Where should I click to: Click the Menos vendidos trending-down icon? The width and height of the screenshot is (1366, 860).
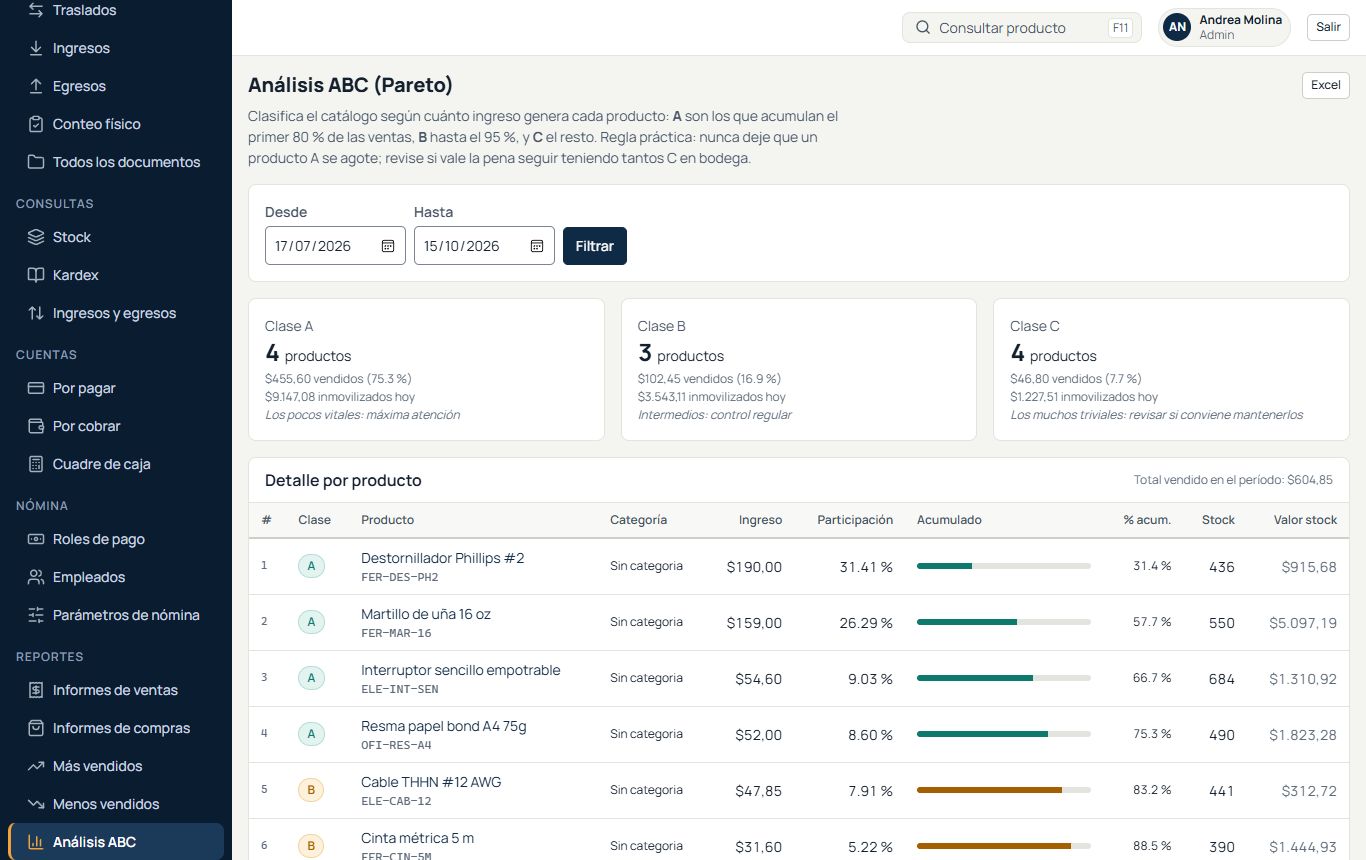tap(36, 804)
